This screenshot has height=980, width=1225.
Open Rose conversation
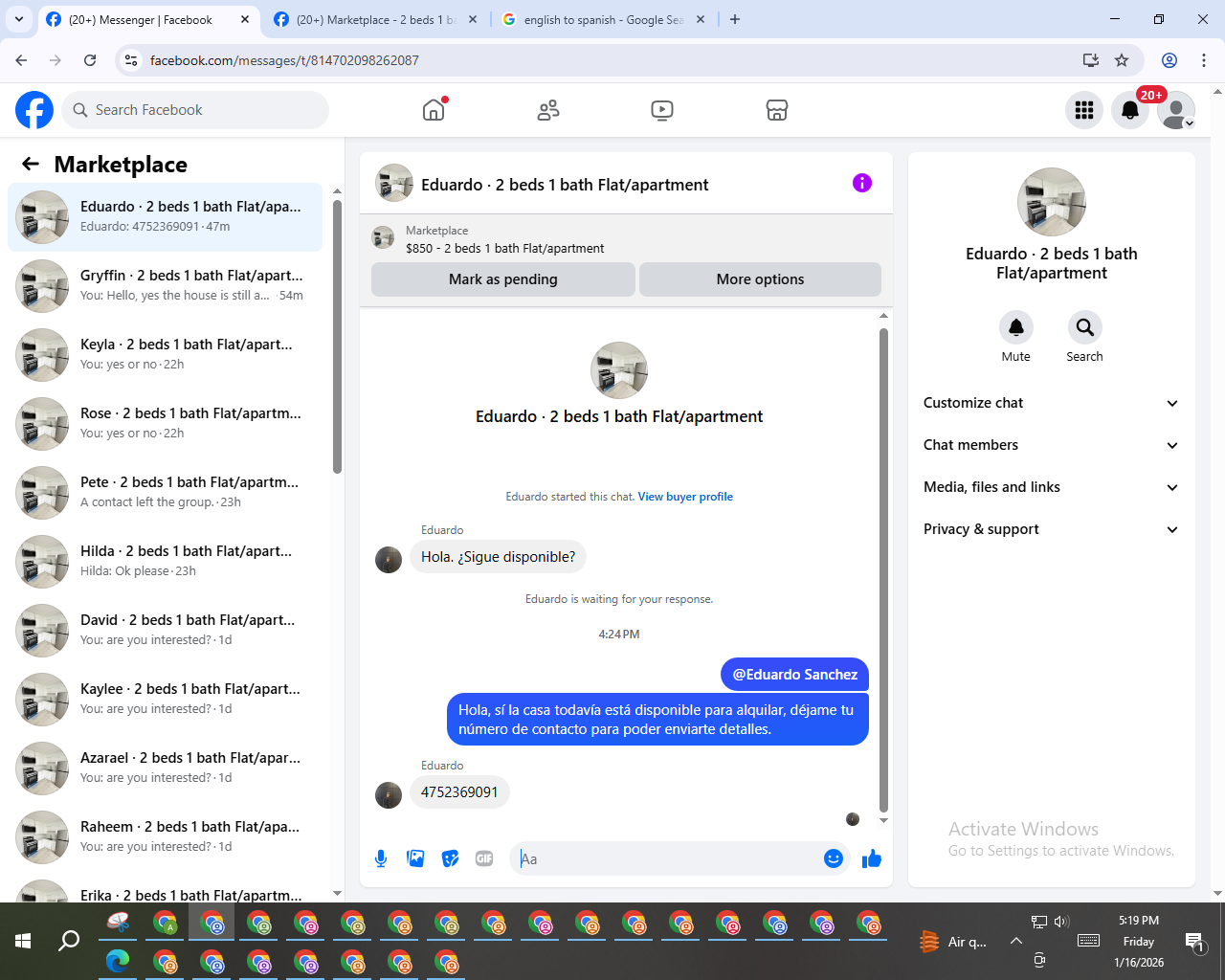[x=165, y=424]
